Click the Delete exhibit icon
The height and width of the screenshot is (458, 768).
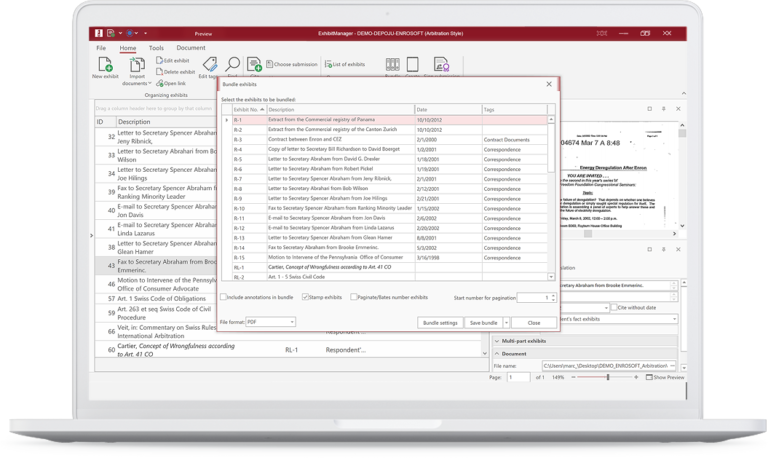pos(160,72)
